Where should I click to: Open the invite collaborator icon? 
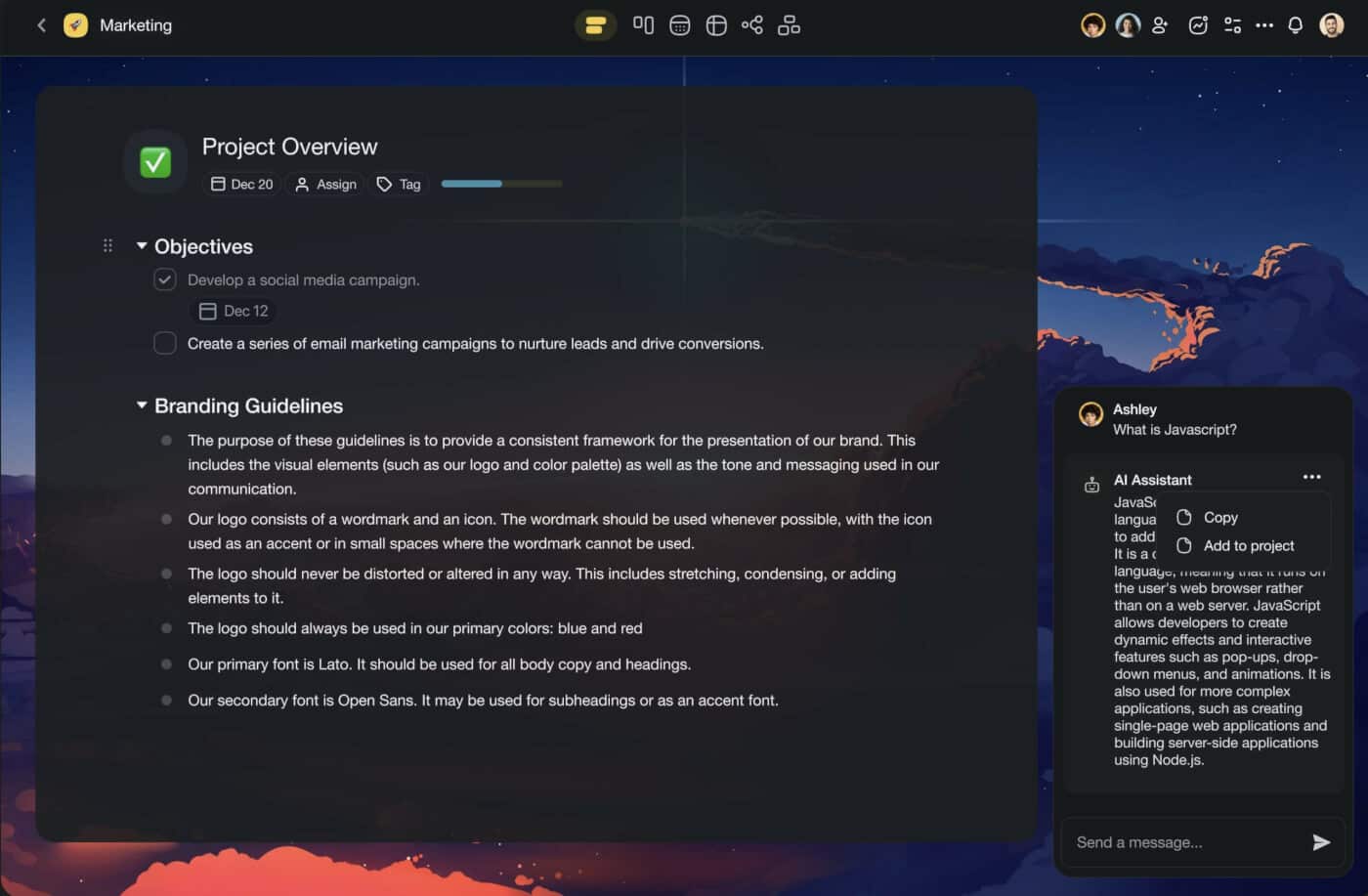(x=1159, y=24)
